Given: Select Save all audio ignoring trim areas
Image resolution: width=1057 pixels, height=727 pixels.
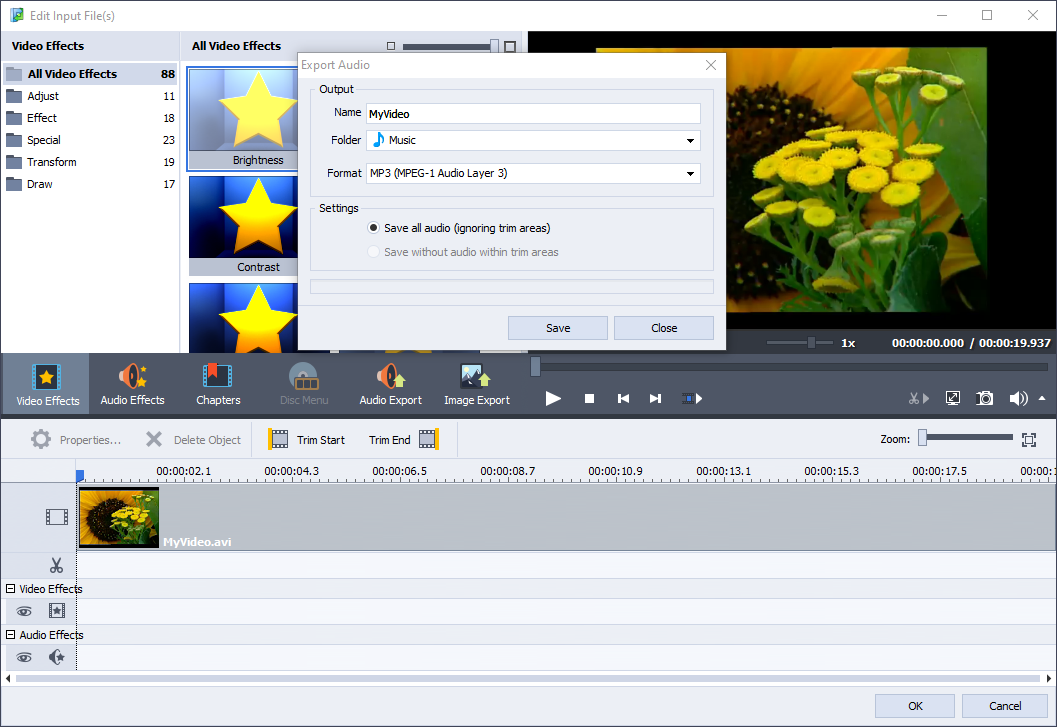Looking at the screenshot, I should (x=373, y=227).
